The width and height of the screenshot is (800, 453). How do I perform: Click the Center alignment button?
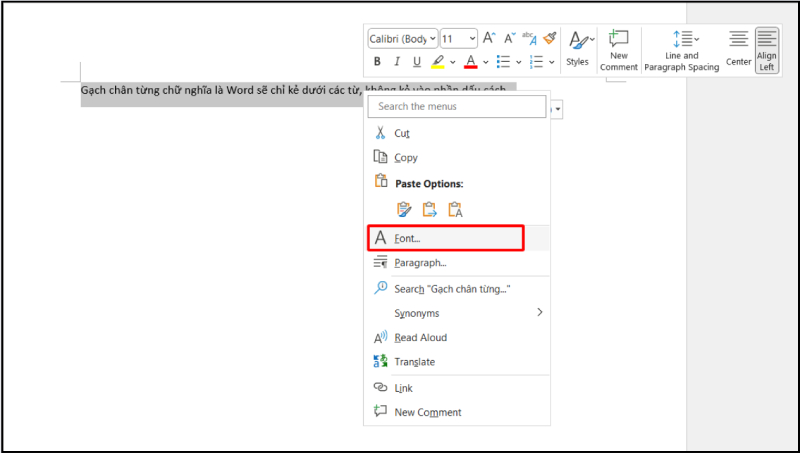[738, 48]
